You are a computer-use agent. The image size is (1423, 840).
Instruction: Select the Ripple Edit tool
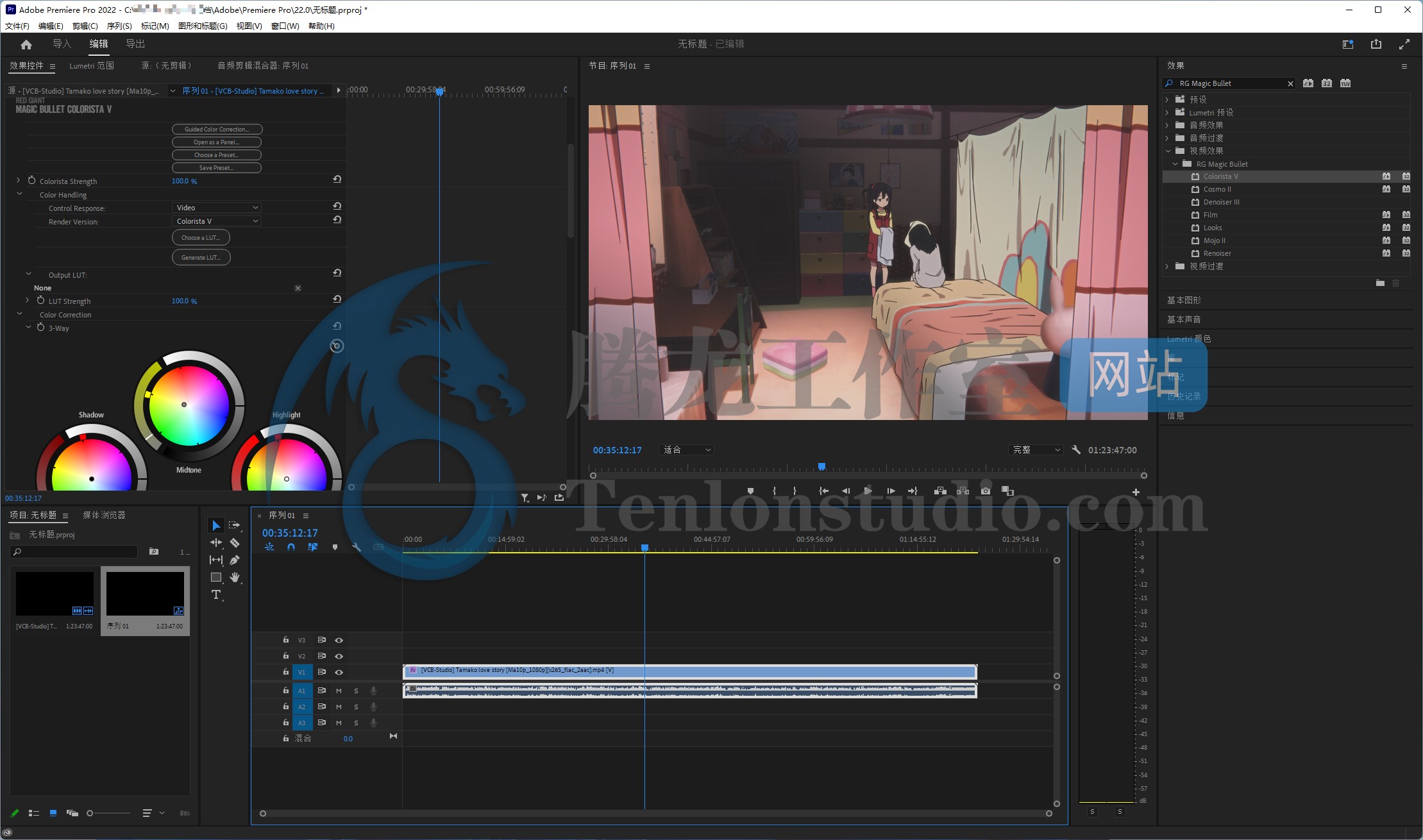(x=216, y=542)
